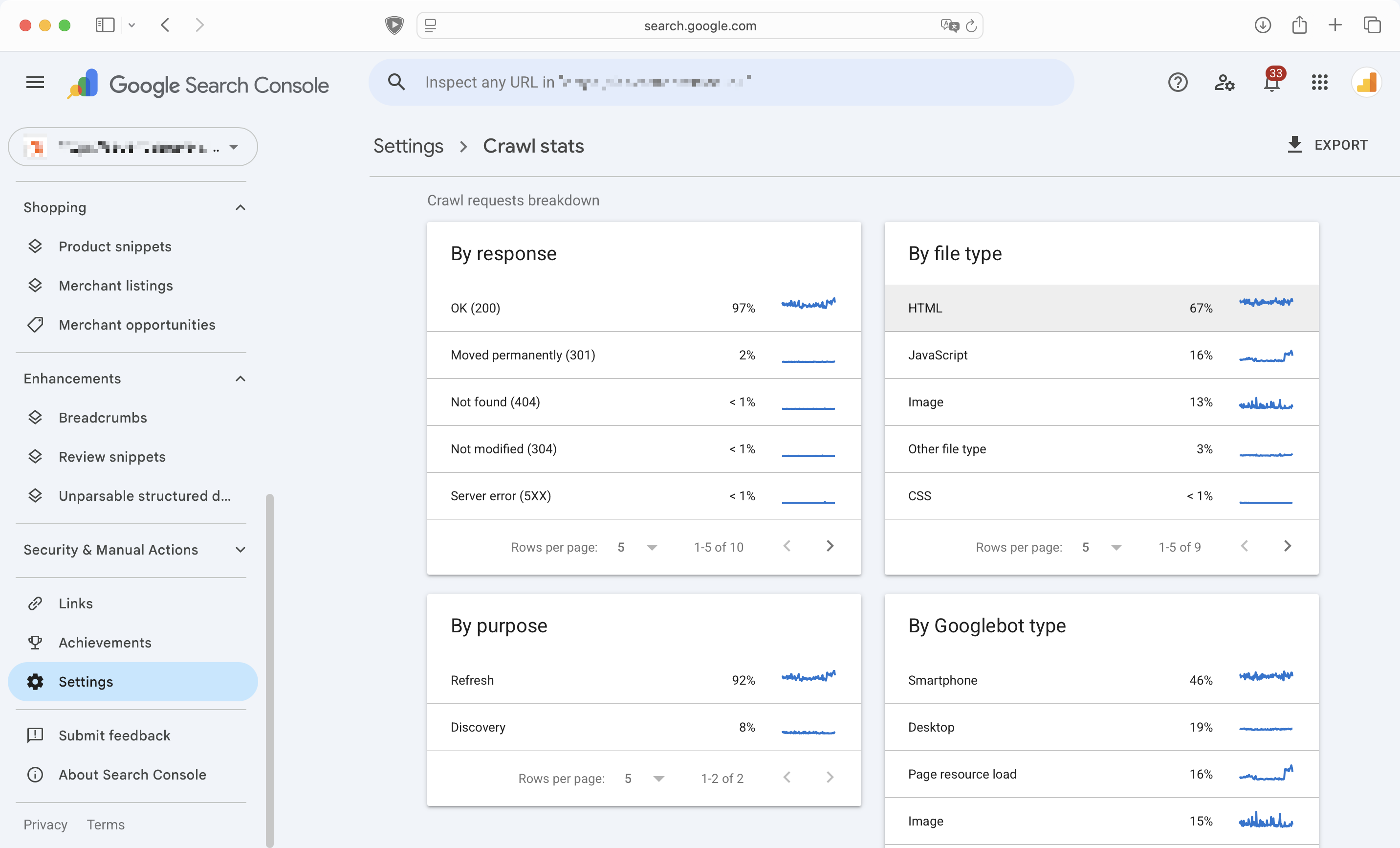This screenshot has width=1400, height=848.
Task: Go to next page in By response
Action: (830, 546)
